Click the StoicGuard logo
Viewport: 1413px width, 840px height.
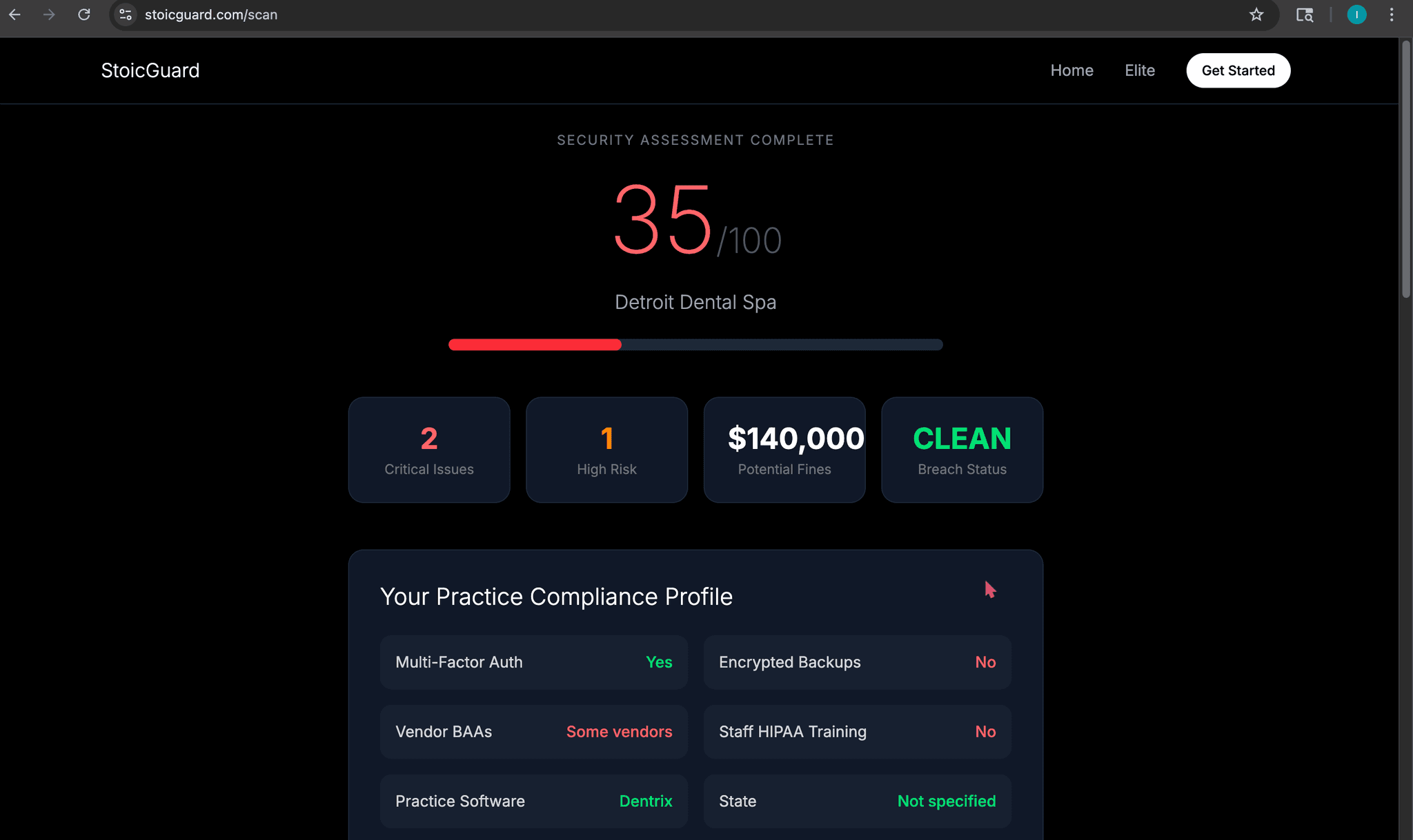150,70
